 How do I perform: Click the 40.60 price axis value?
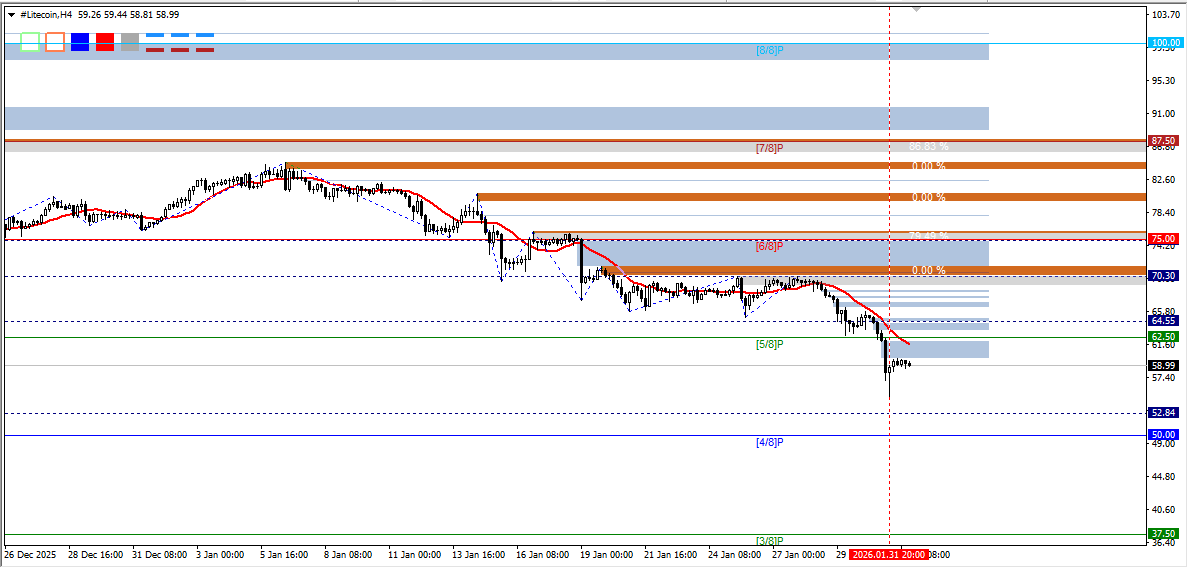point(1164,509)
